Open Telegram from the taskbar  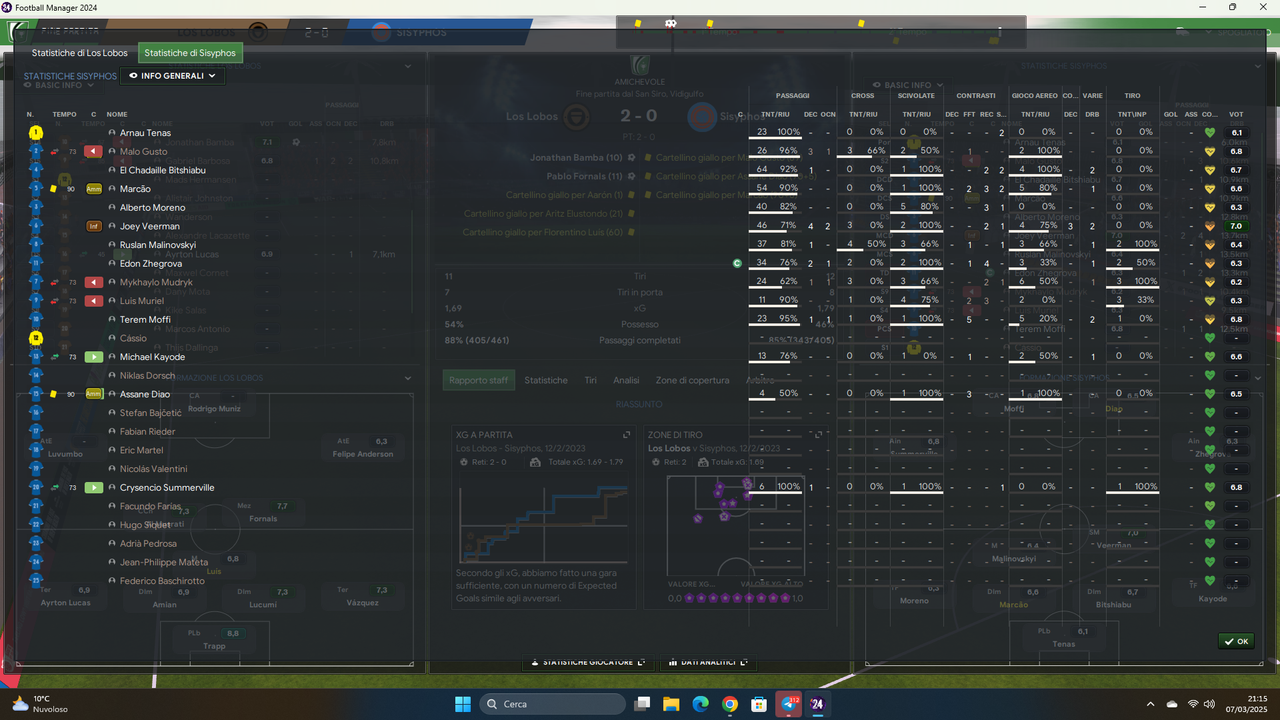pyautogui.click(x=788, y=704)
